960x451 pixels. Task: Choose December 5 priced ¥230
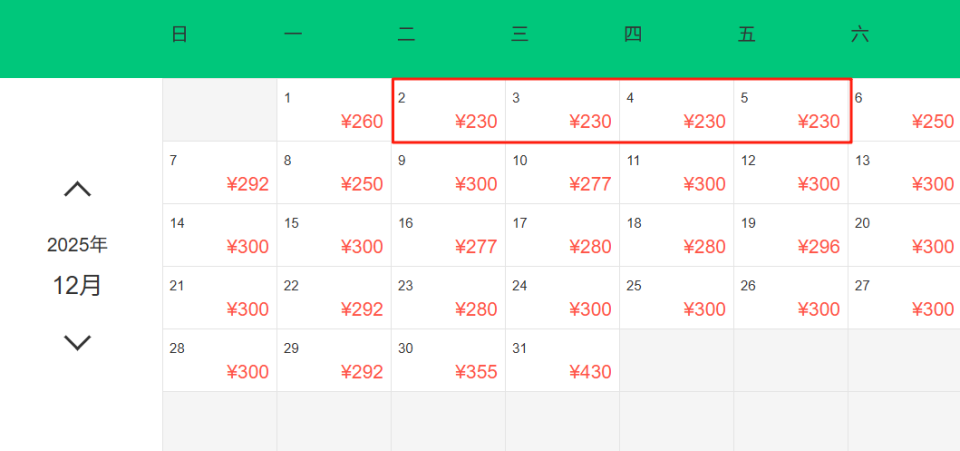(x=790, y=110)
